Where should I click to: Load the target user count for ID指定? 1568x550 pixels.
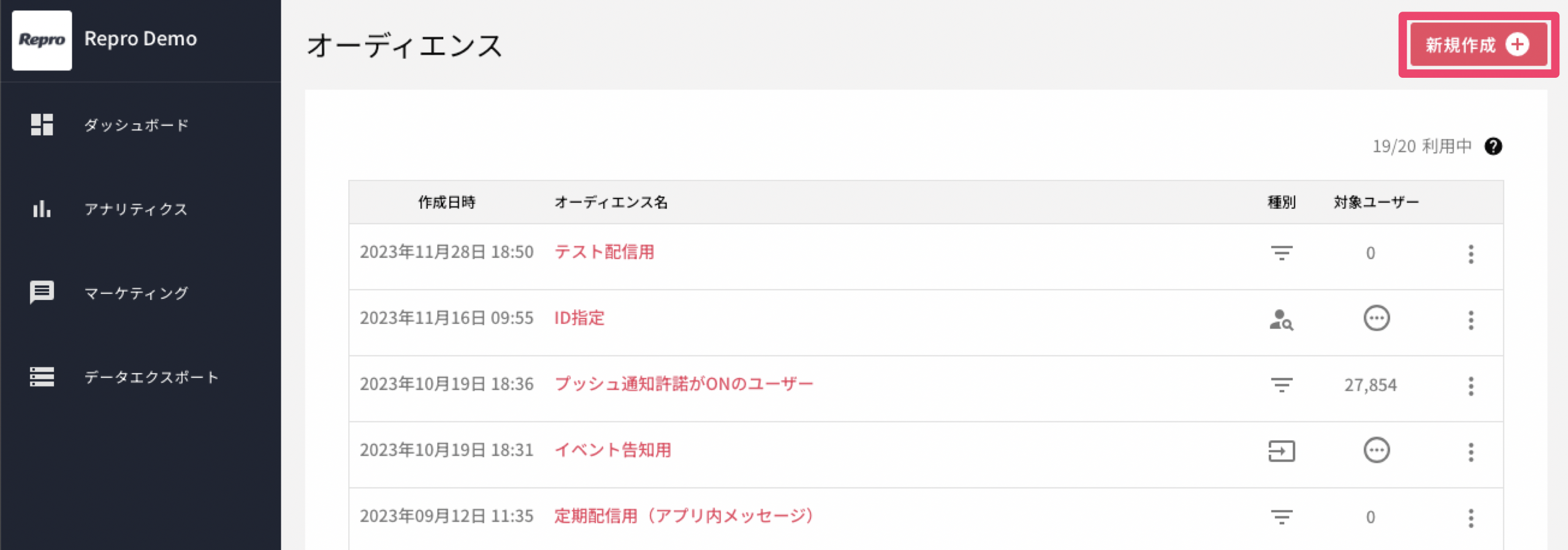[x=1377, y=318]
